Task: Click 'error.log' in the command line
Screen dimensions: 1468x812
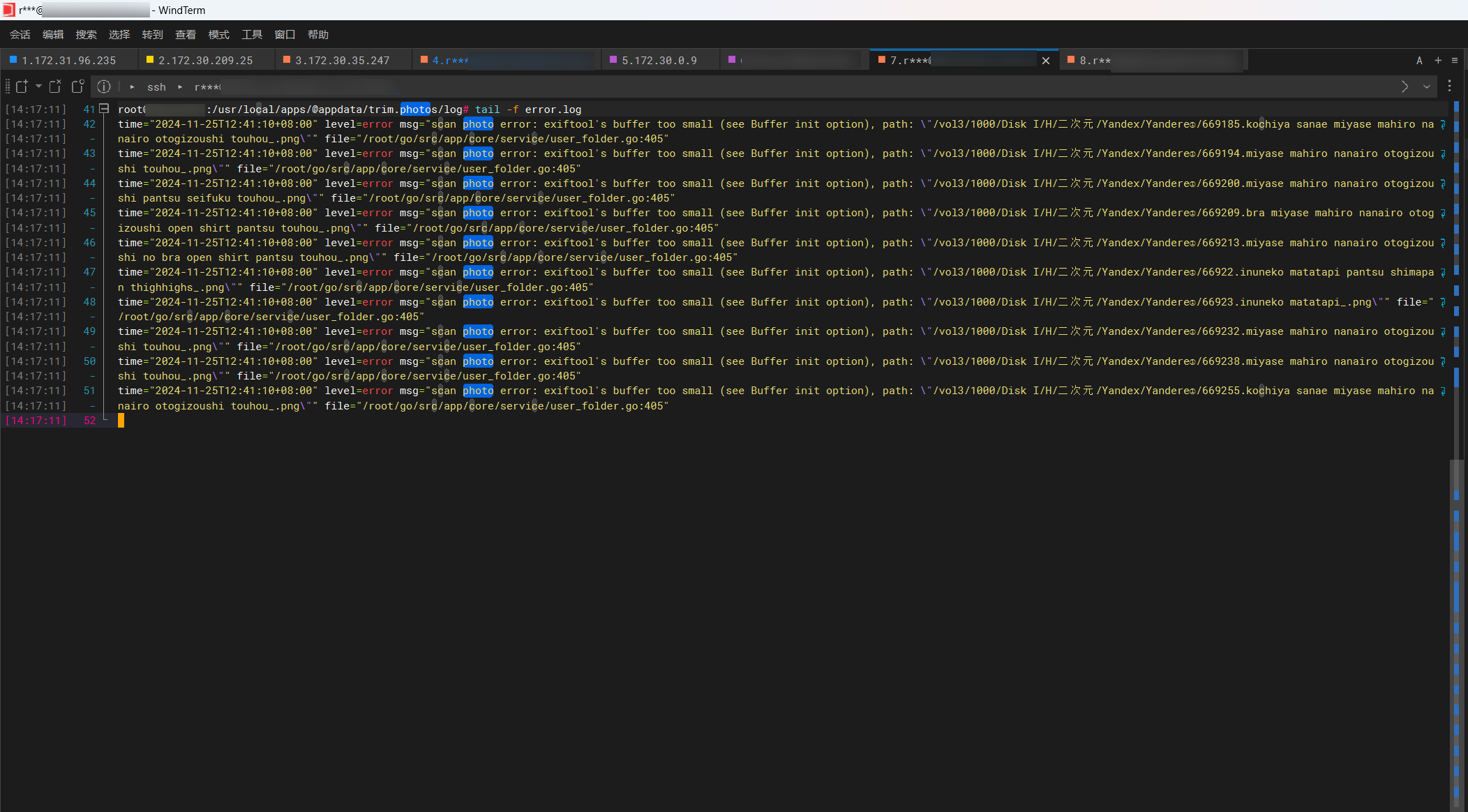Action: (553, 110)
